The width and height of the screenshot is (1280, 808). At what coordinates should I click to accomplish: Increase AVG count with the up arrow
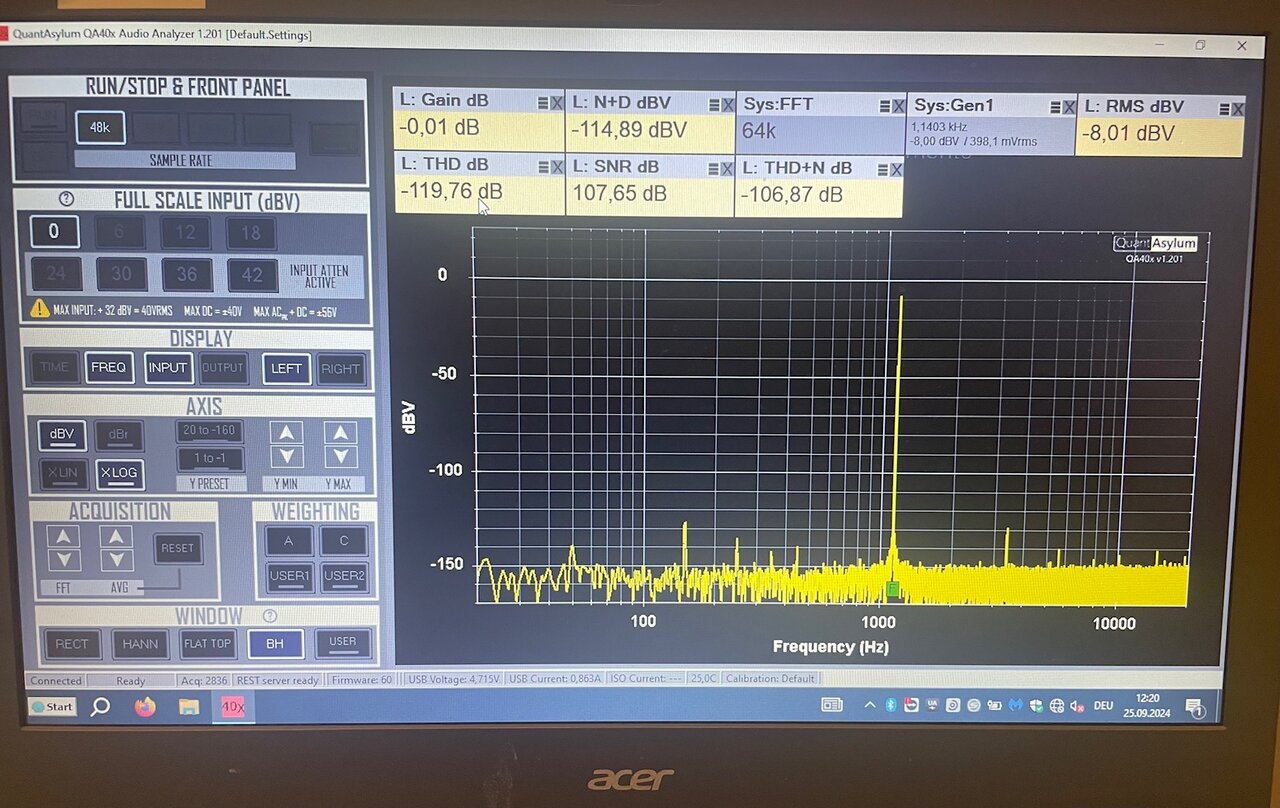tap(117, 536)
